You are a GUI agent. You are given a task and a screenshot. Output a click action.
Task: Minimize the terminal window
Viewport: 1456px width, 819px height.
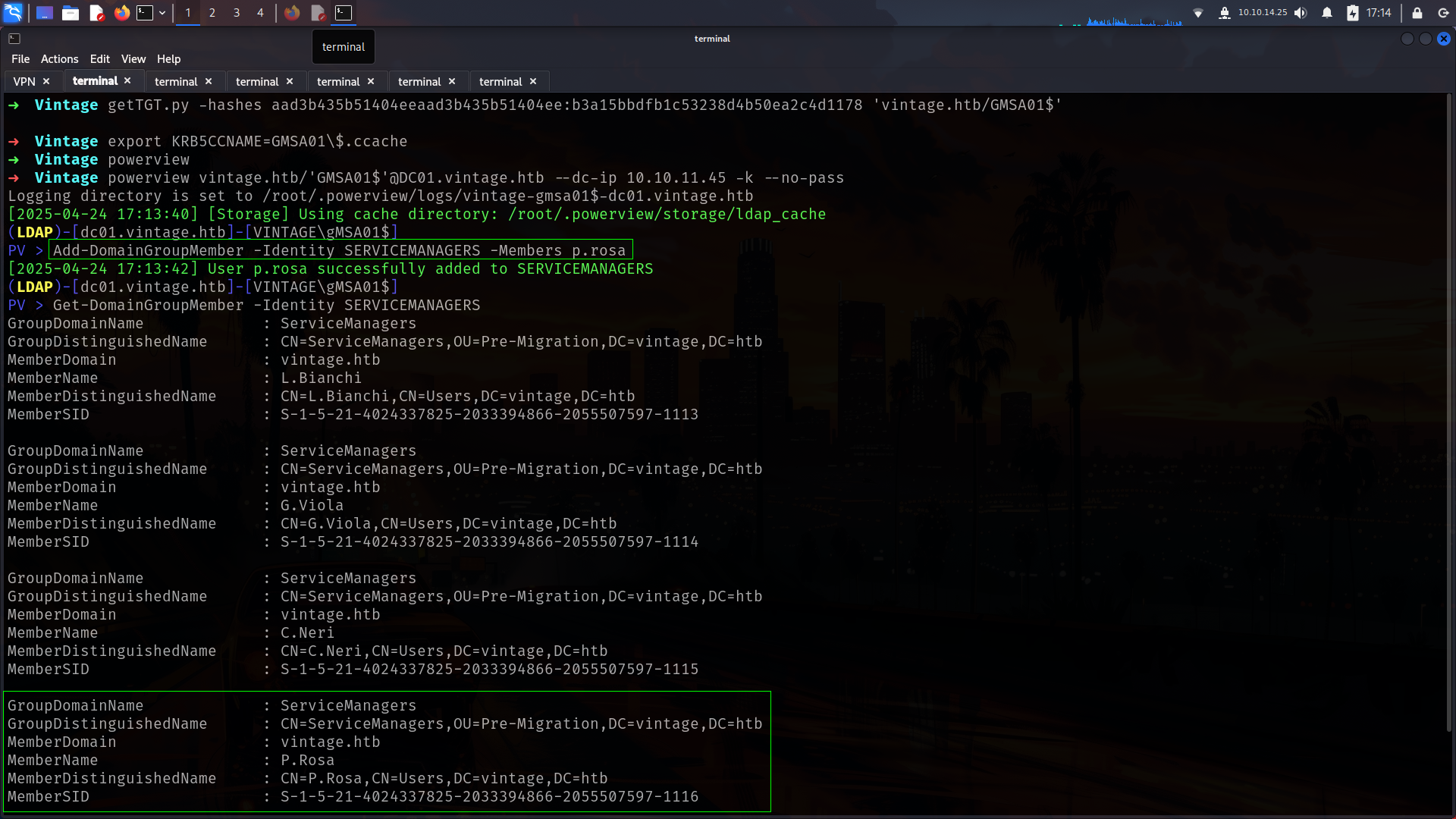point(1407,39)
